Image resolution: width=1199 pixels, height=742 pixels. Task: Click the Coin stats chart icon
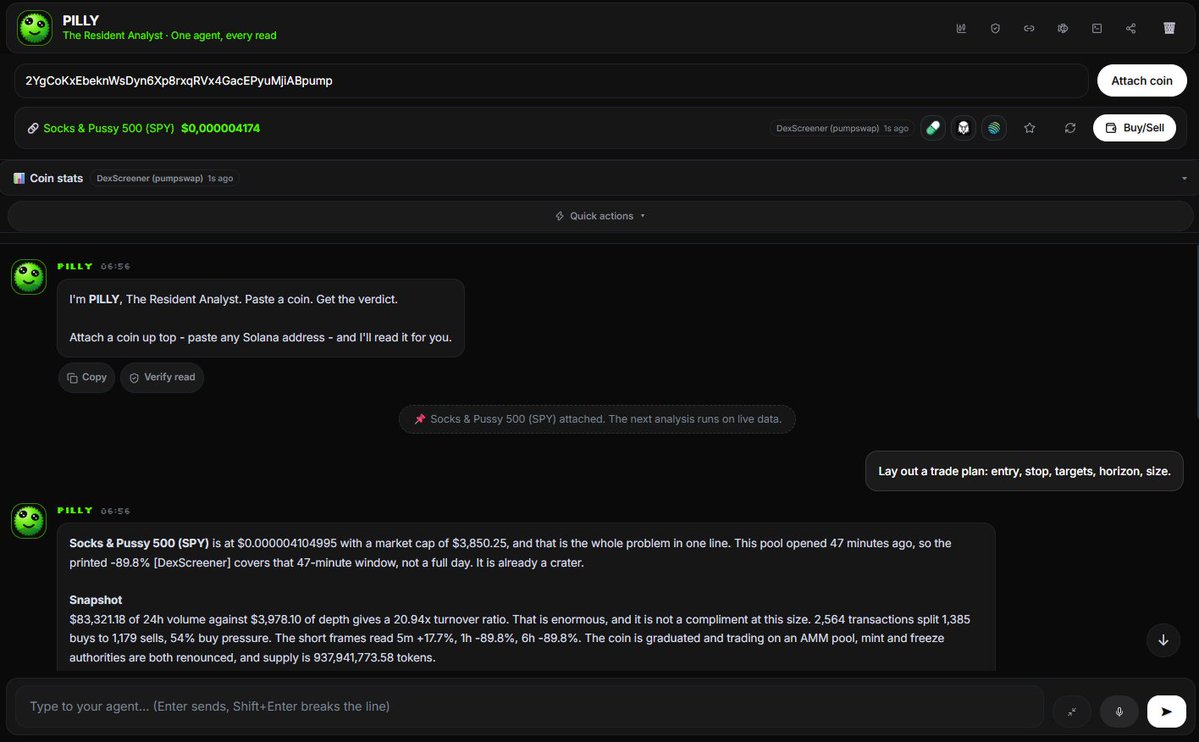[19, 178]
